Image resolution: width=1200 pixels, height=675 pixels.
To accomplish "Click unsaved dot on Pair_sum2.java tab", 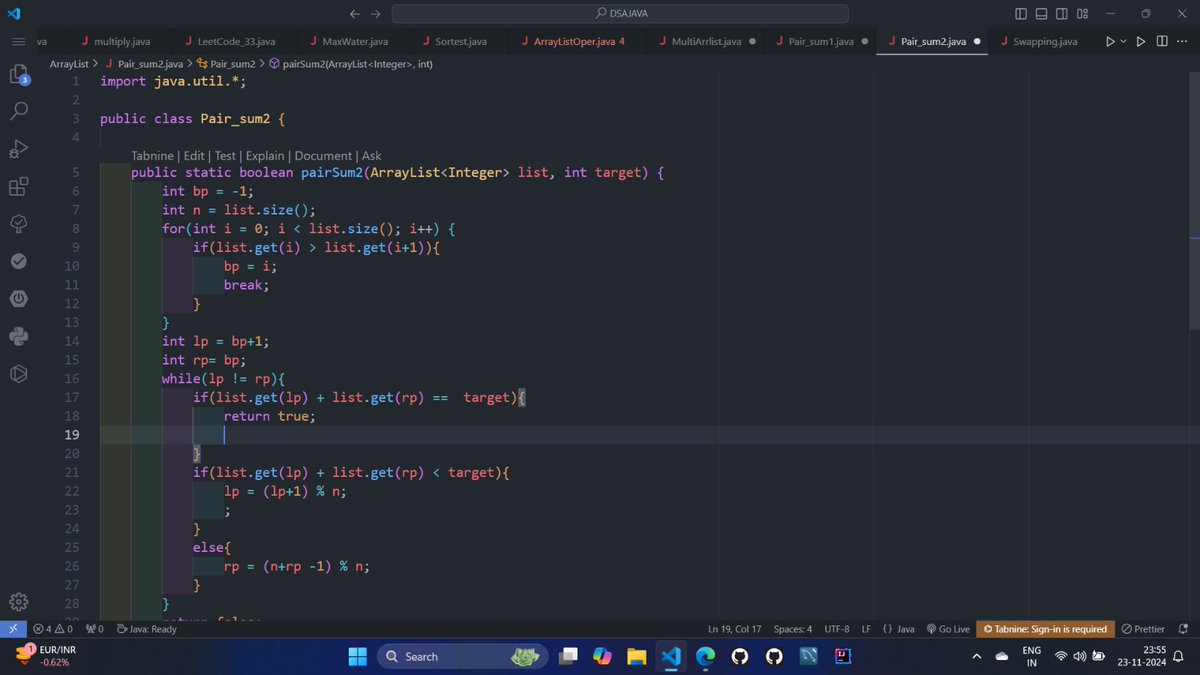I will pyautogui.click(x=976, y=42).
